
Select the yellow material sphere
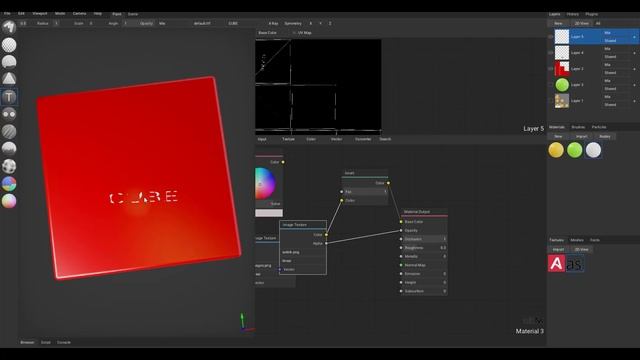pyautogui.click(x=556, y=150)
